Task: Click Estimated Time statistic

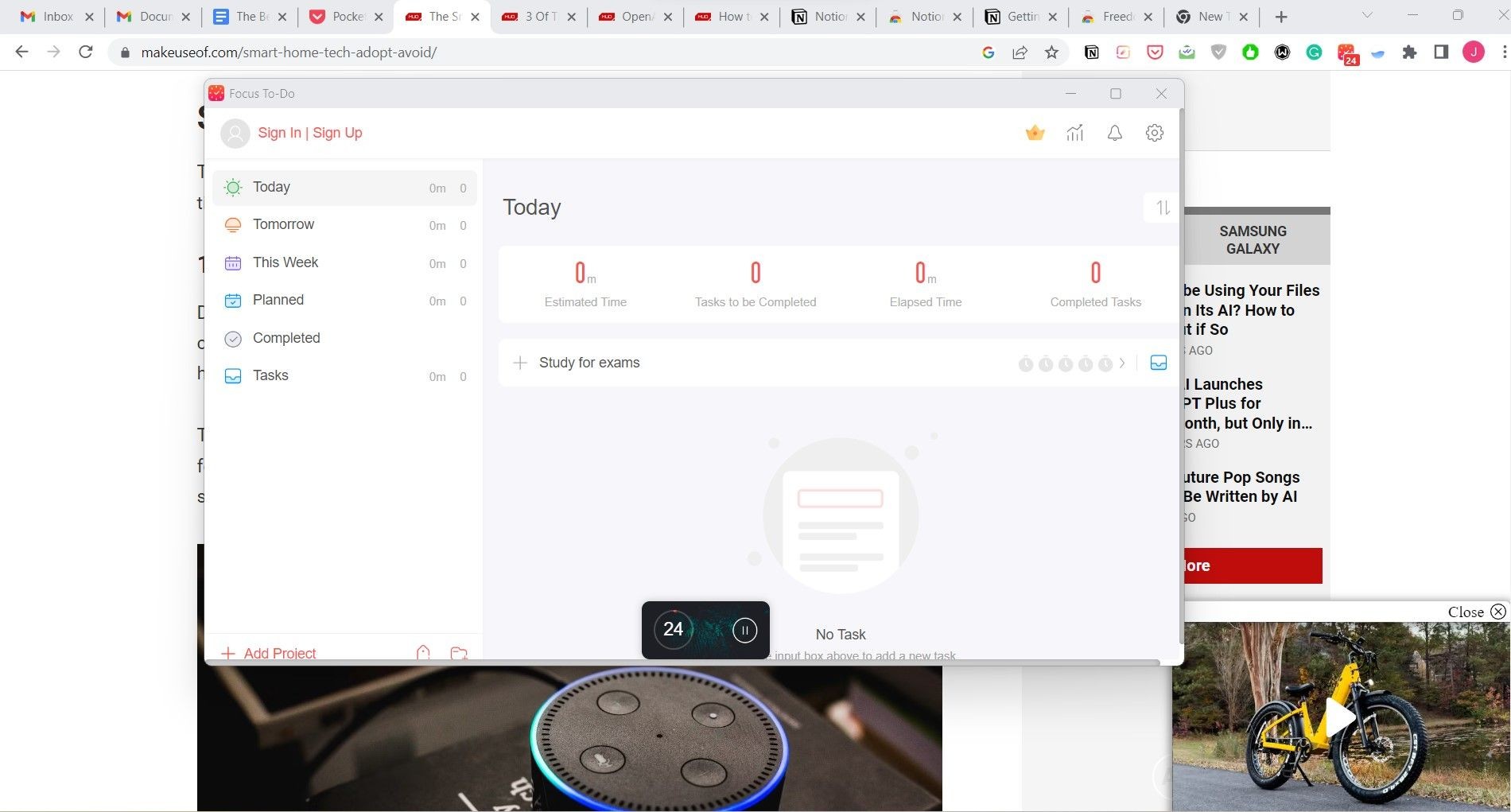Action: pyautogui.click(x=585, y=285)
